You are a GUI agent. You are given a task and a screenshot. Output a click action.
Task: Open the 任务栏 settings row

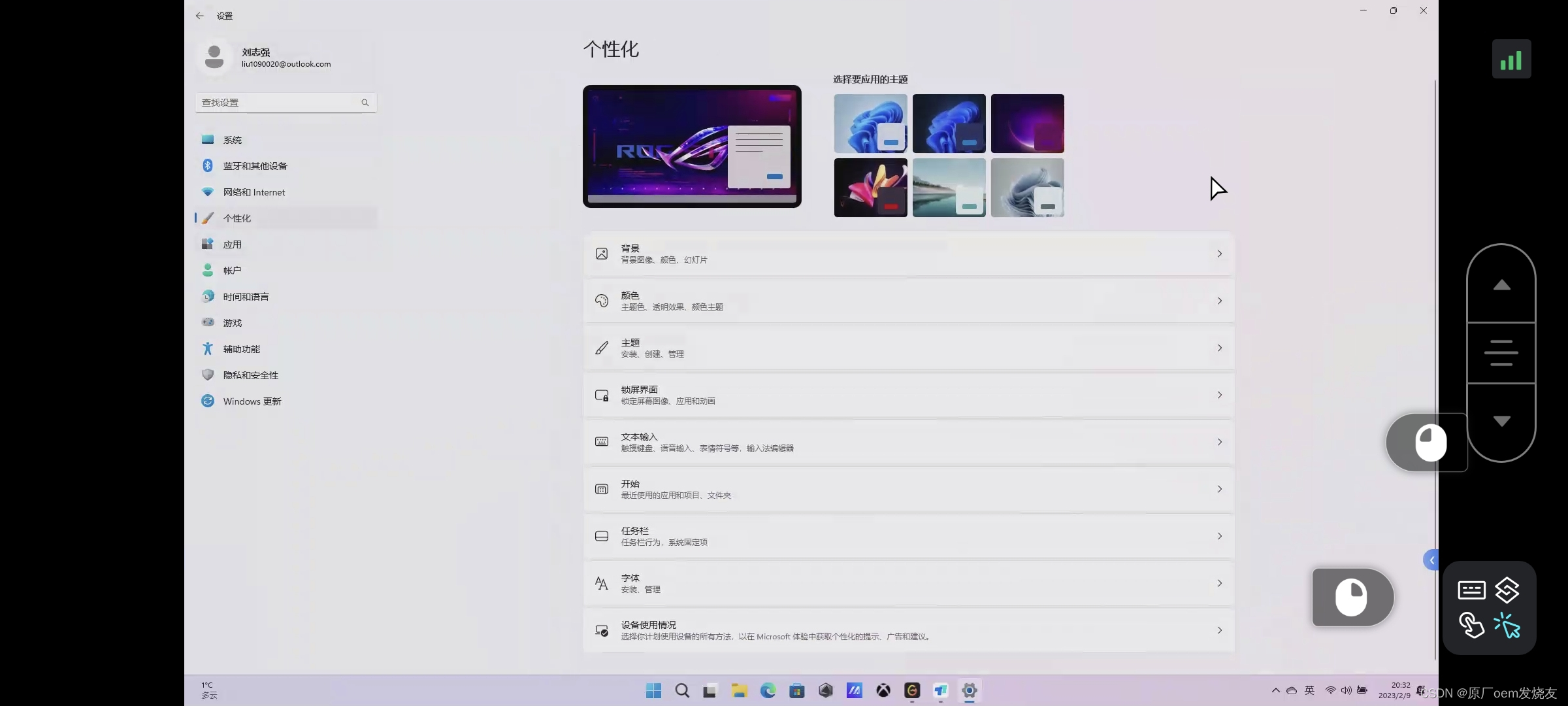pos(908,536)
